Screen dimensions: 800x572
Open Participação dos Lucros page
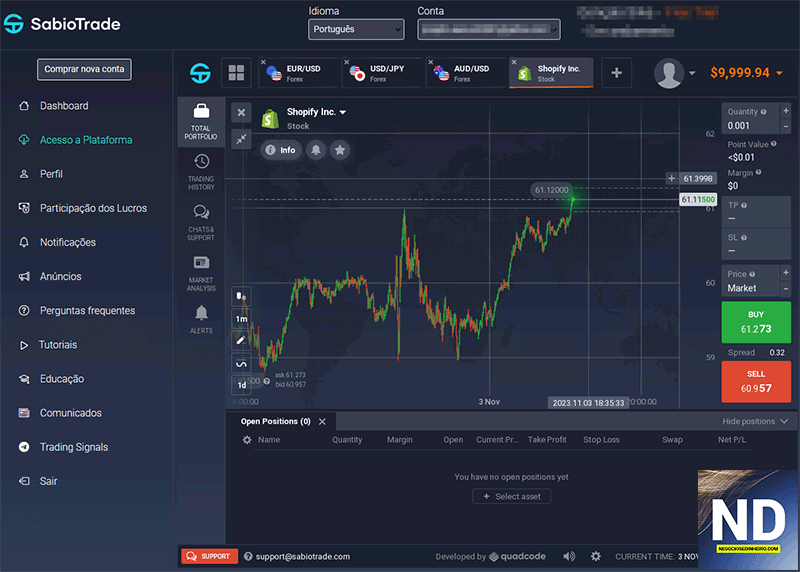point(93,208)
